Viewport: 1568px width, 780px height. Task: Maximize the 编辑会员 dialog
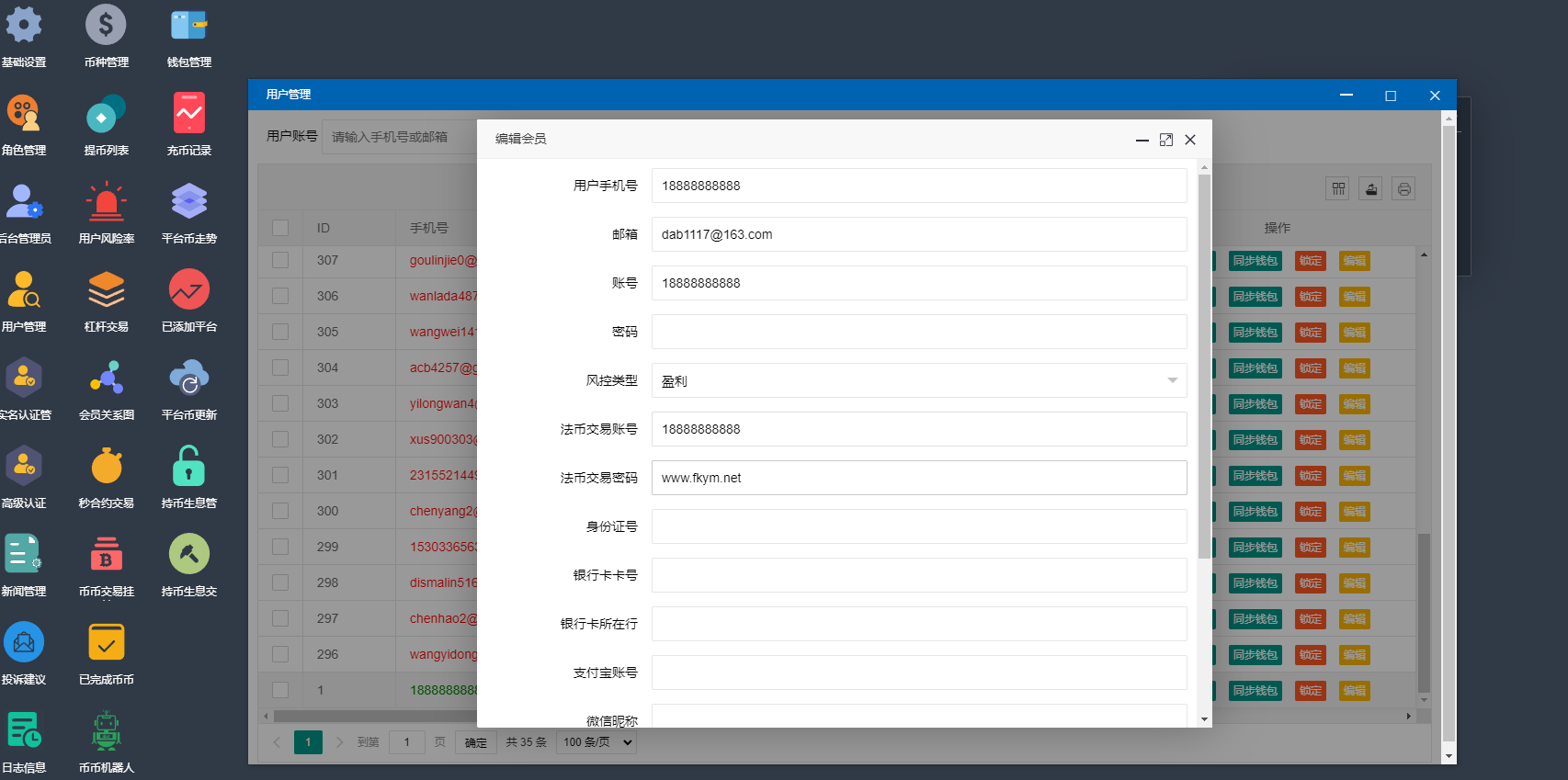coord(1166,140)
